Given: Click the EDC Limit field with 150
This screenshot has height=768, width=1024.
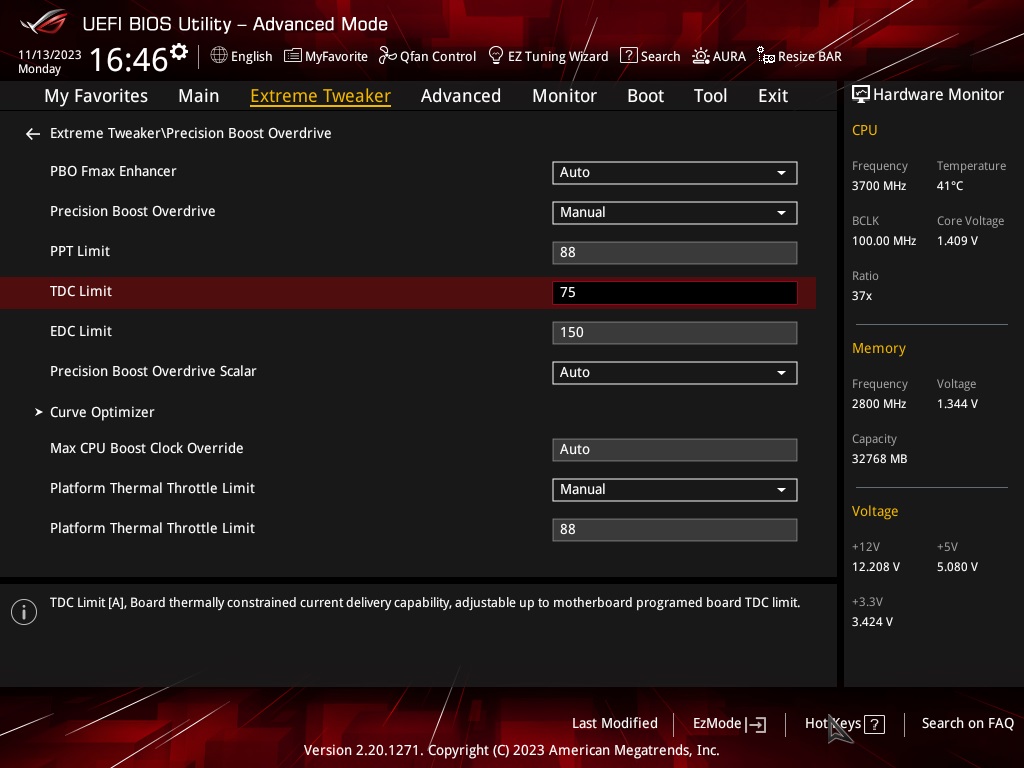Looking at the screenshot, I should pos(675,332).
